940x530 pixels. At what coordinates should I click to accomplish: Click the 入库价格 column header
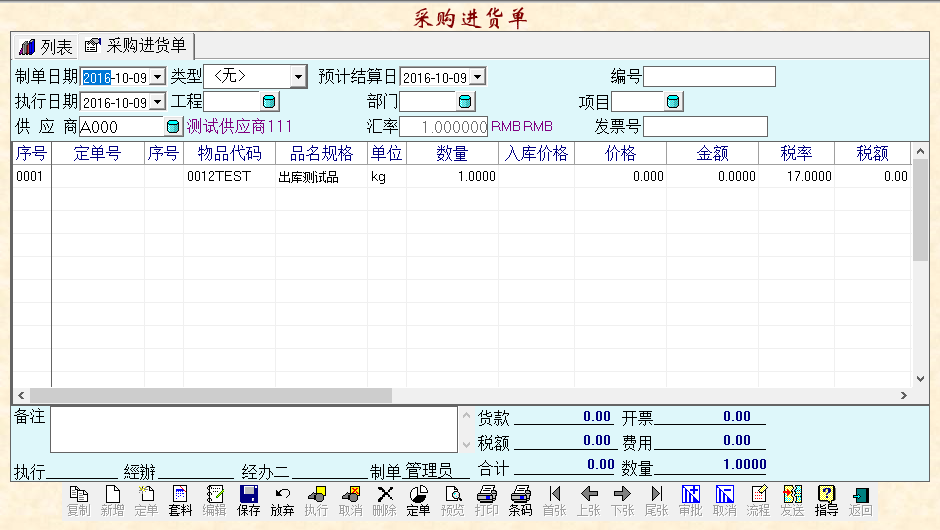click(537, 153)
